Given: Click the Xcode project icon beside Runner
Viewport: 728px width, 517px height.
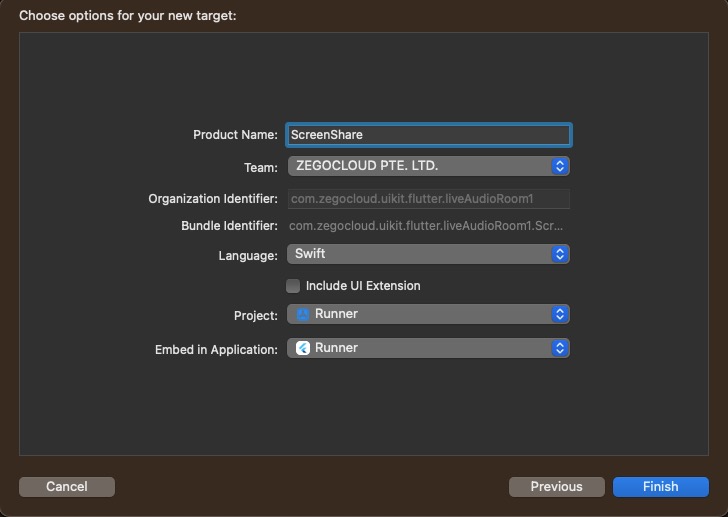Looking at the screenshot, I should [303, 314].
